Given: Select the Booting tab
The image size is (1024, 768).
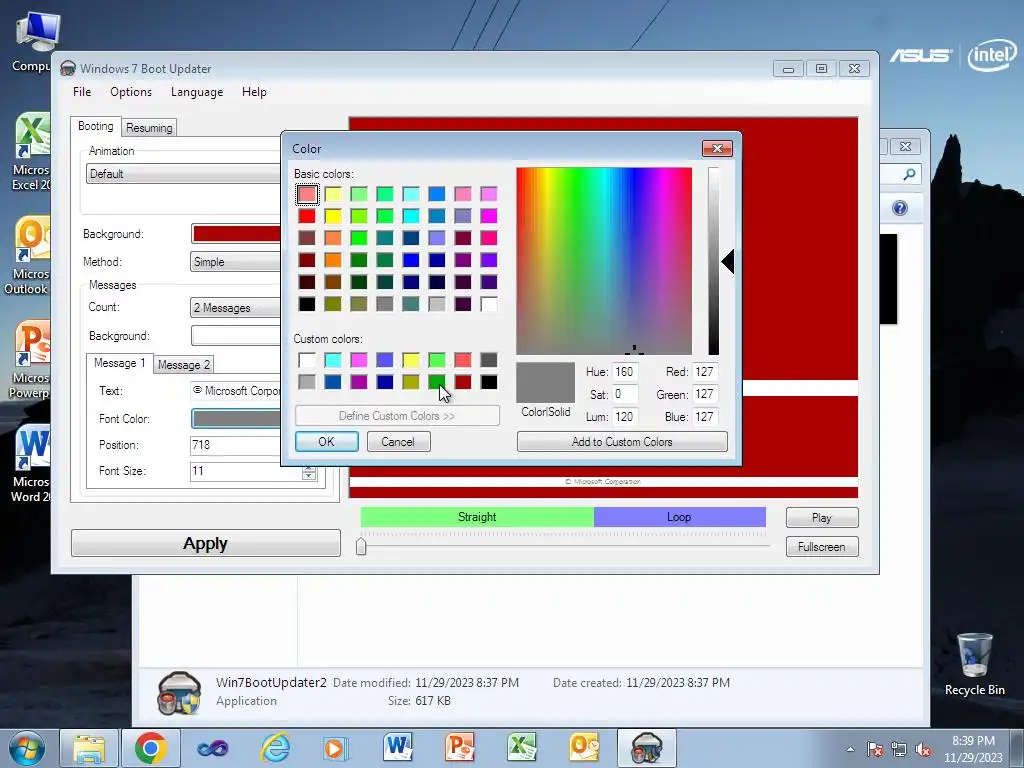Looking at the screenshot, I should point(95,126).
